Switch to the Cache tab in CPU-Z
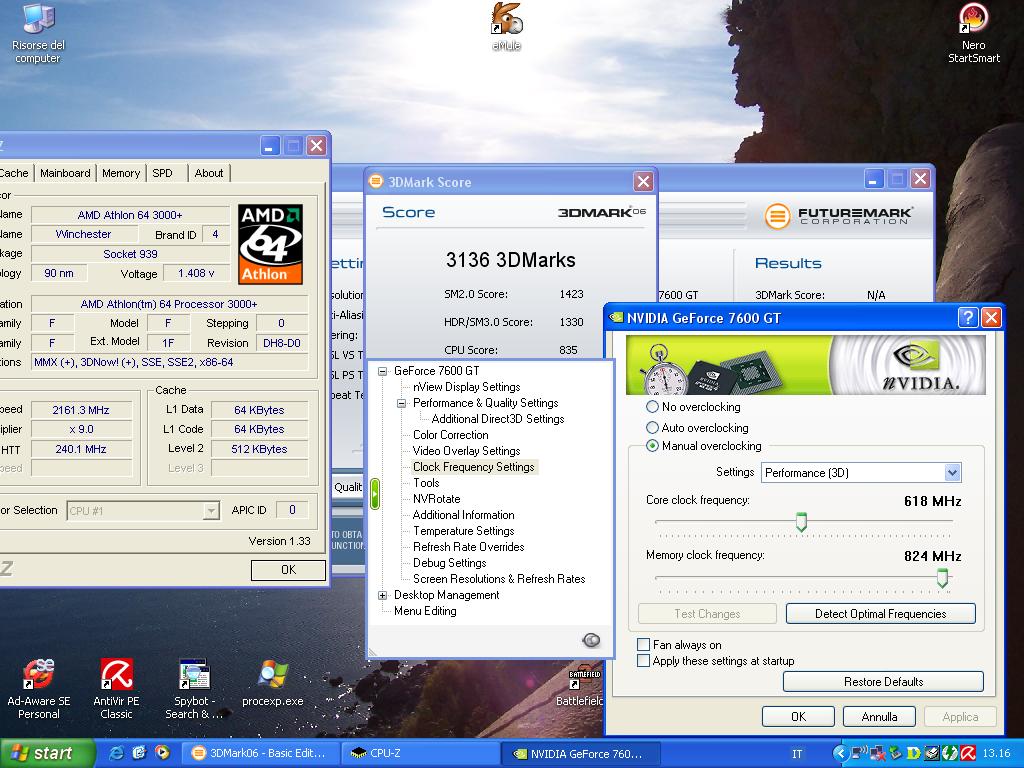This screenshot has height=768, width=1024. point(14,173)
